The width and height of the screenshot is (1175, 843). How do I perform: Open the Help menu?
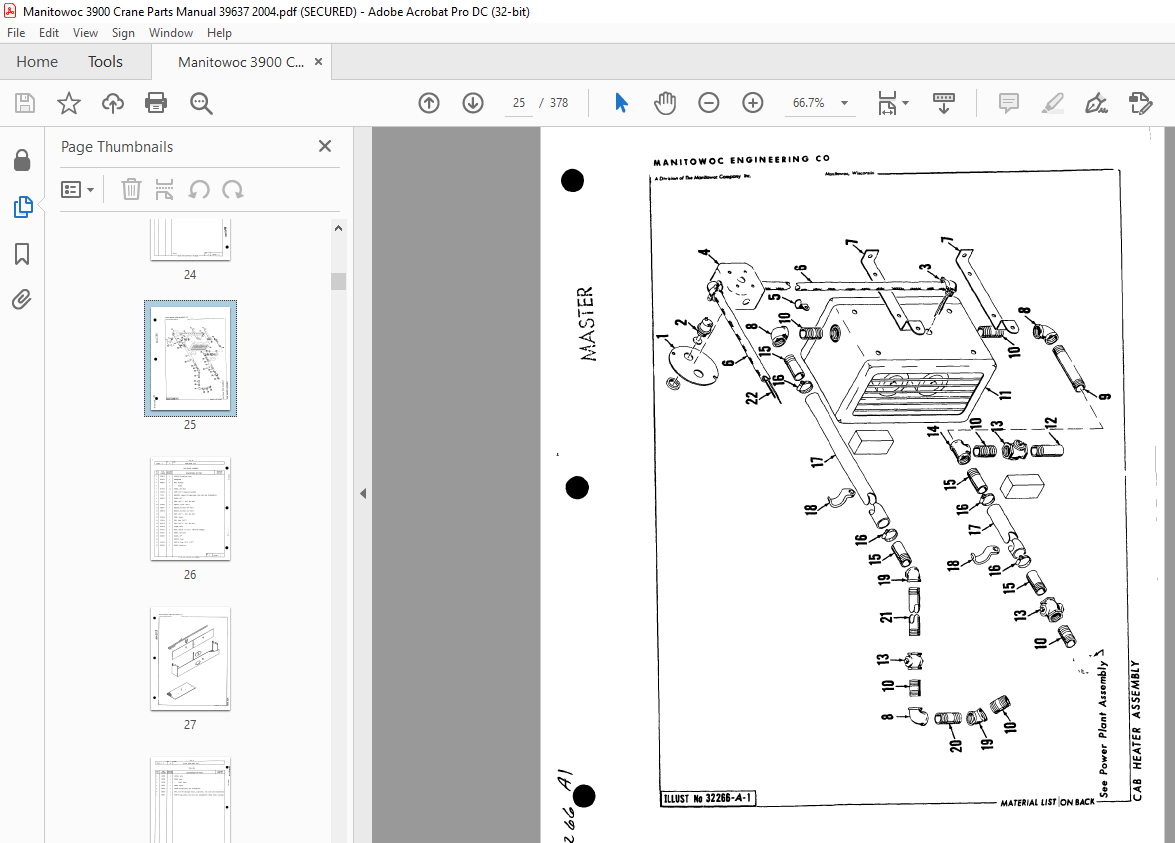[x=219, y=33]
